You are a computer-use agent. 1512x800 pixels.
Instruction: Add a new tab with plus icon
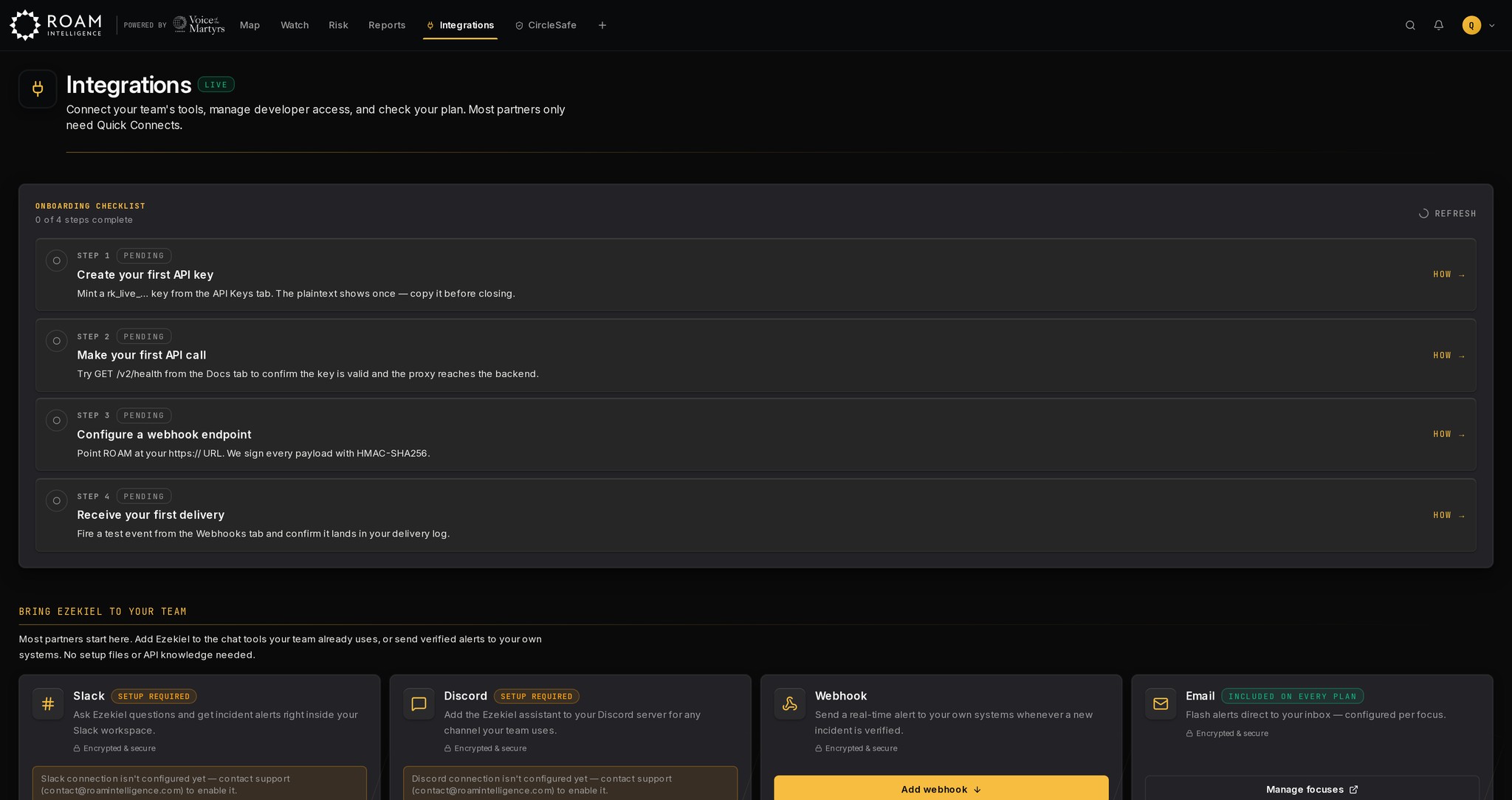click(602, 25)
